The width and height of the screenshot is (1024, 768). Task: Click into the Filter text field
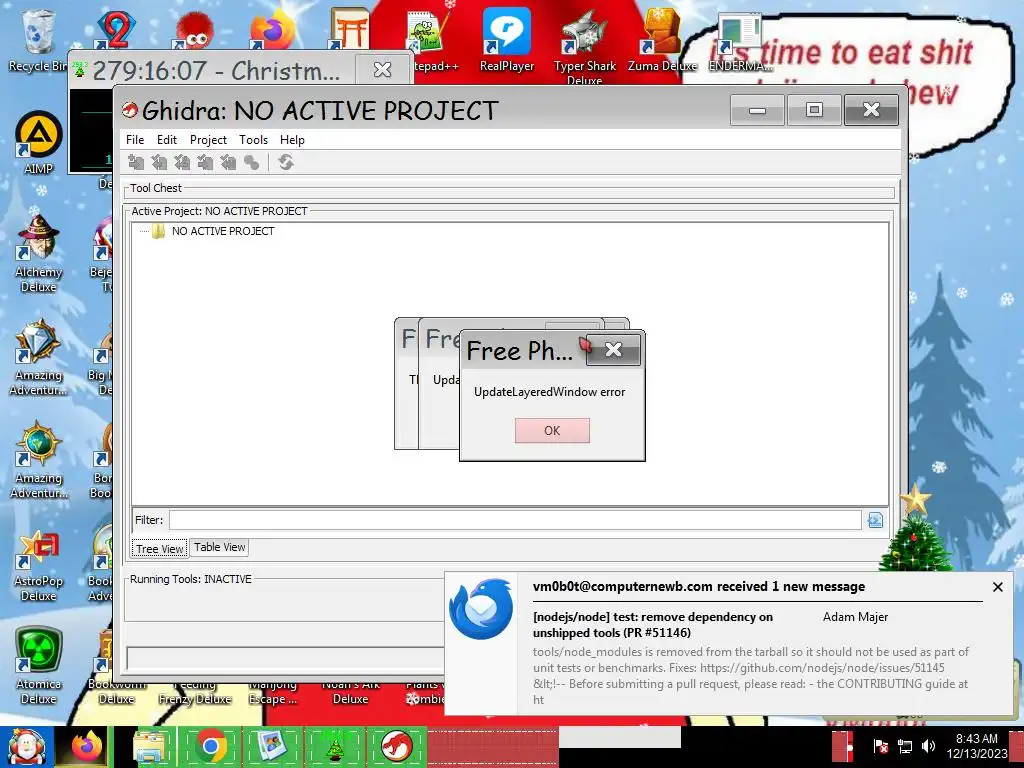(515, 520)
